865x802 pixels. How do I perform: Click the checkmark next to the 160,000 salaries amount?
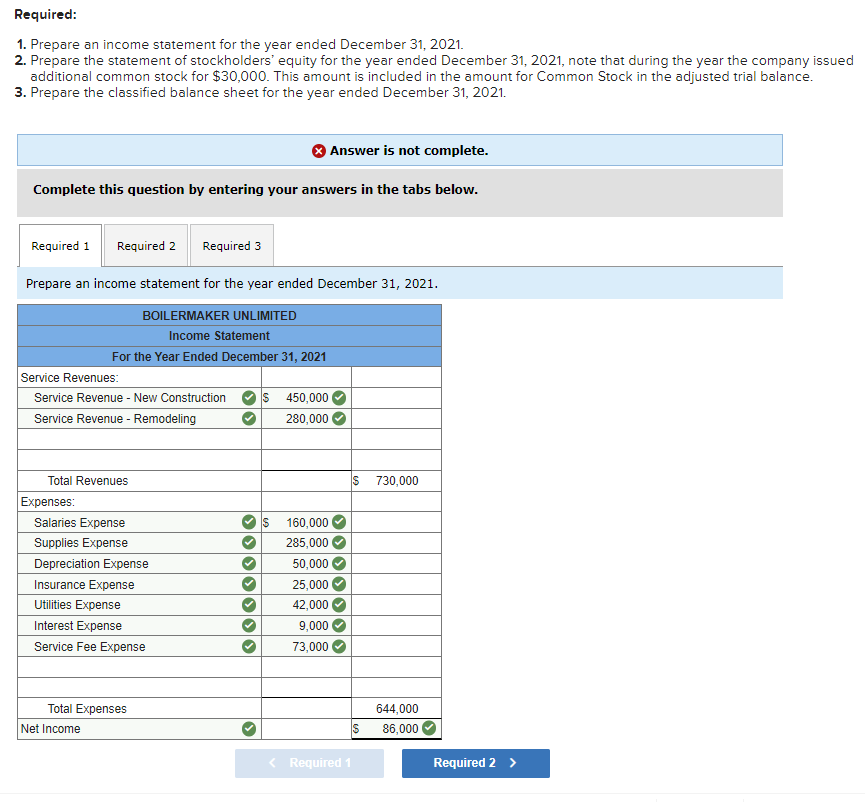click(x=337, y=522)
